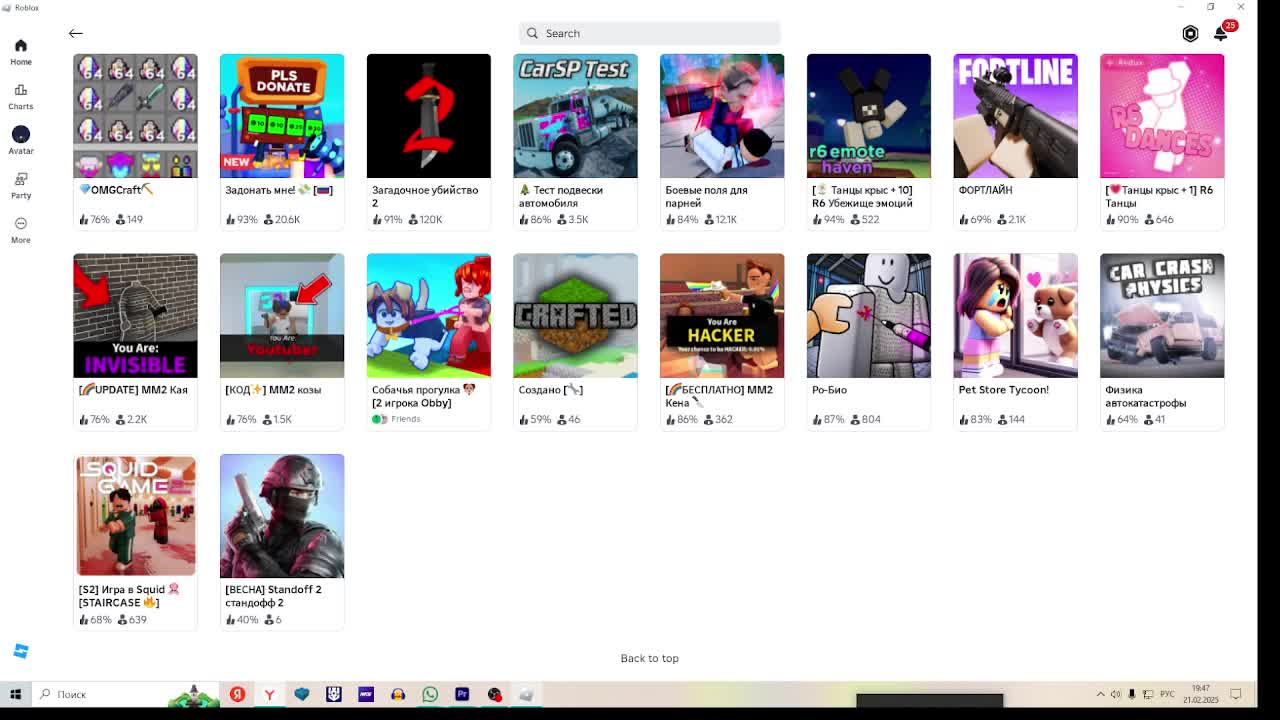The image size is (1280, 720).
Task: Click the 'Pet Store Tycoon!' title
Action: [1003, 390]
